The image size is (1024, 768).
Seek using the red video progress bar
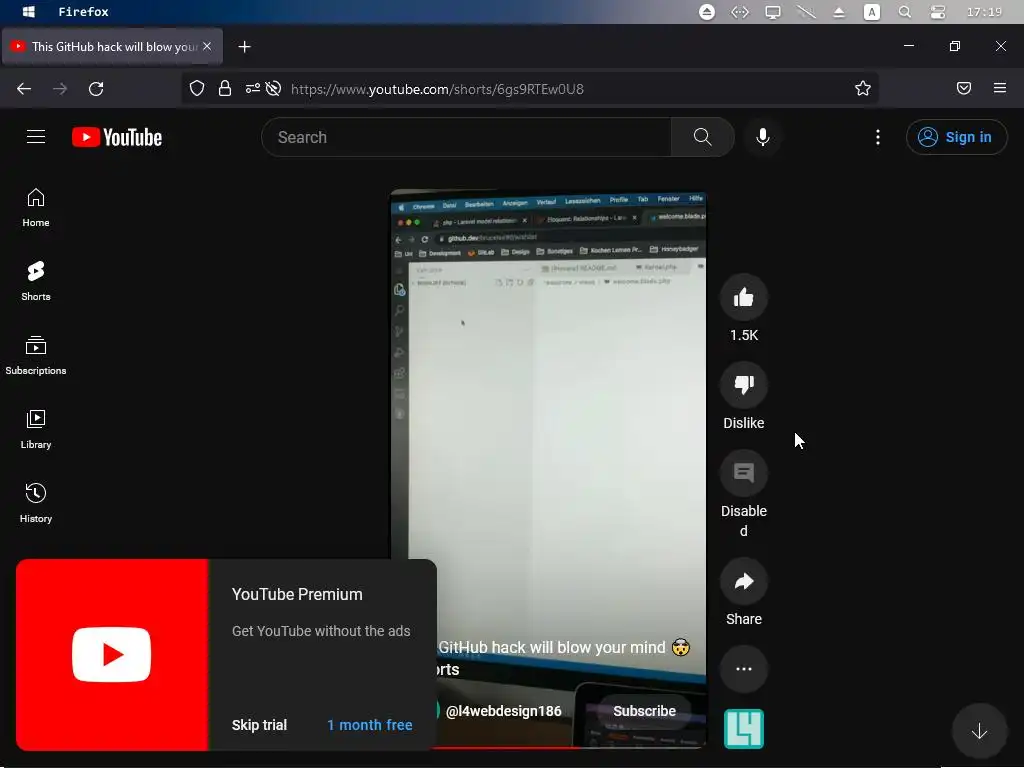(x=568, y=746)
